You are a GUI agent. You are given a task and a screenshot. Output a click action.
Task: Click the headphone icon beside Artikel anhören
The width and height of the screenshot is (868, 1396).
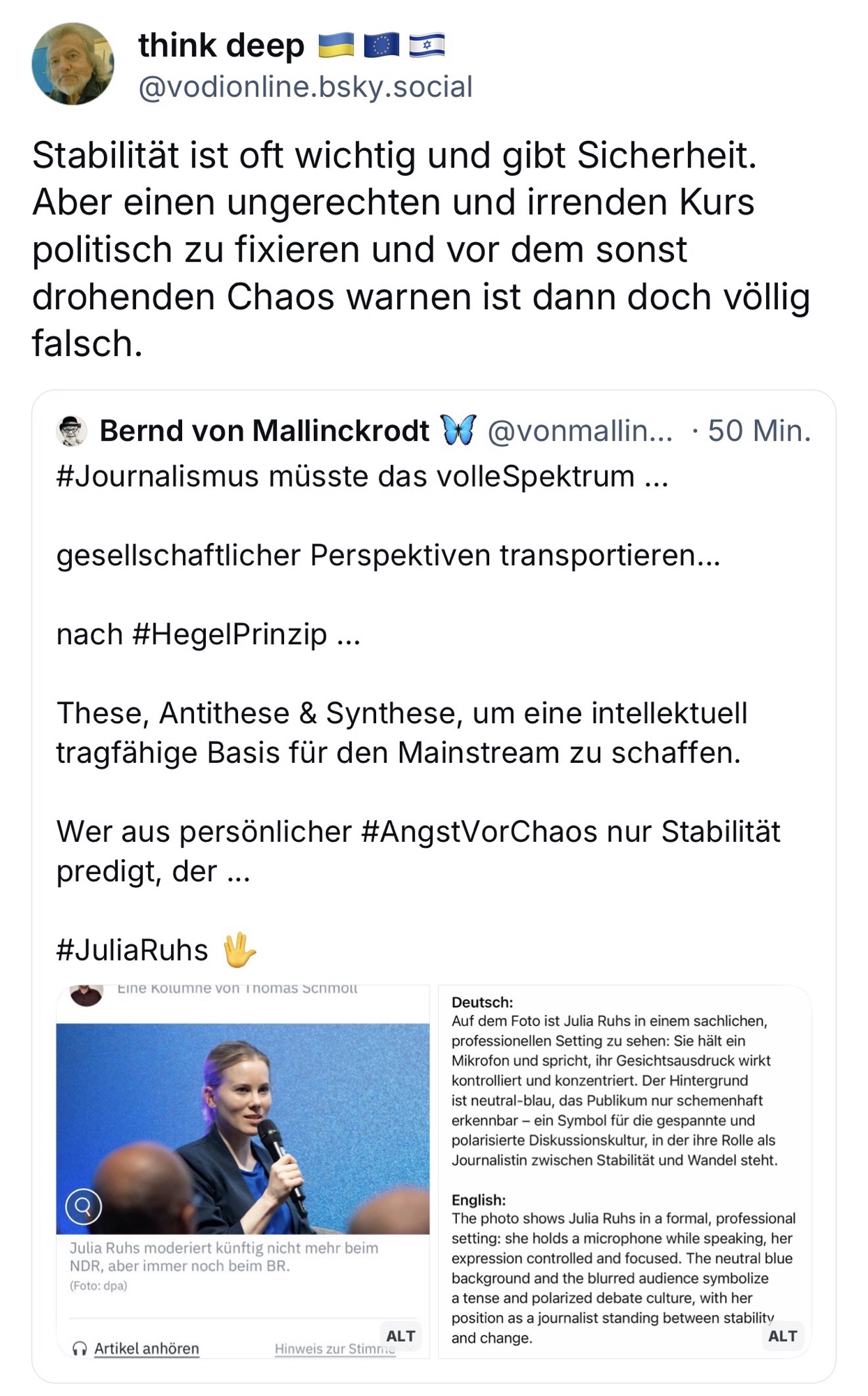coord(80,1349)
